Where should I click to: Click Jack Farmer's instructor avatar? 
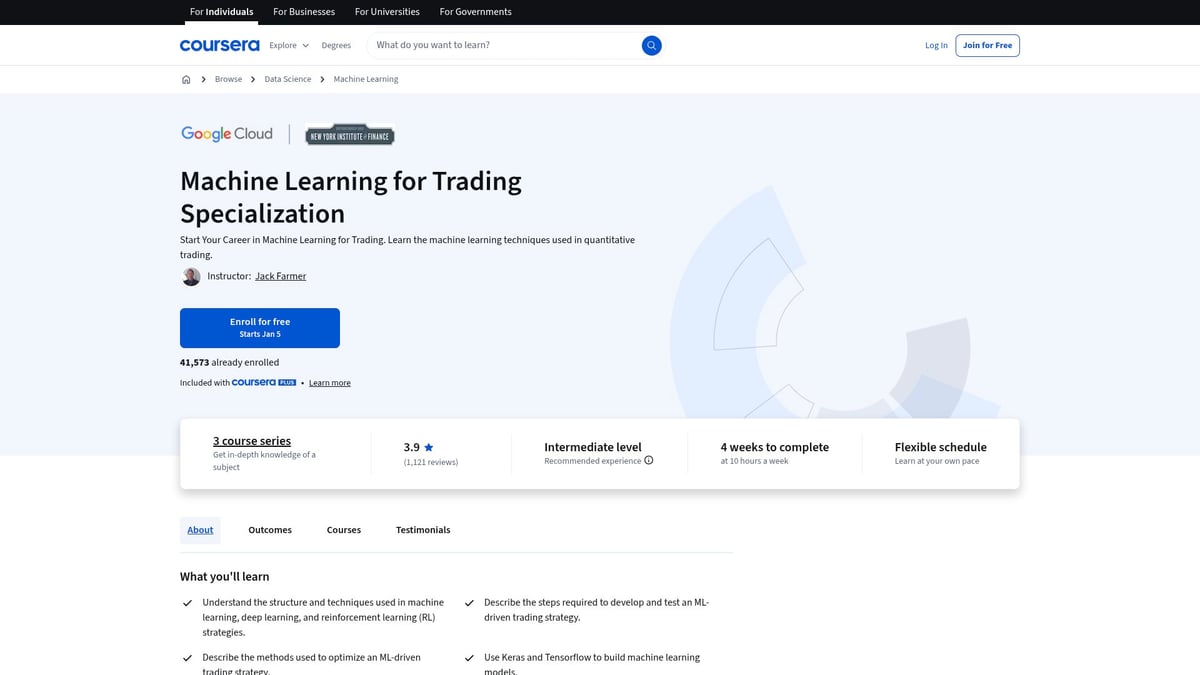click(x=191, y=276)
